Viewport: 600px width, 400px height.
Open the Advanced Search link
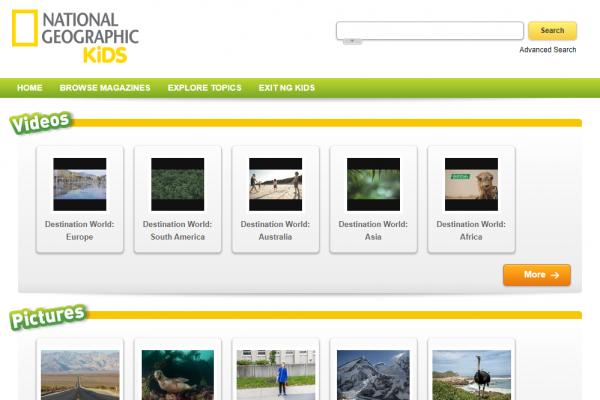(548, 50)
